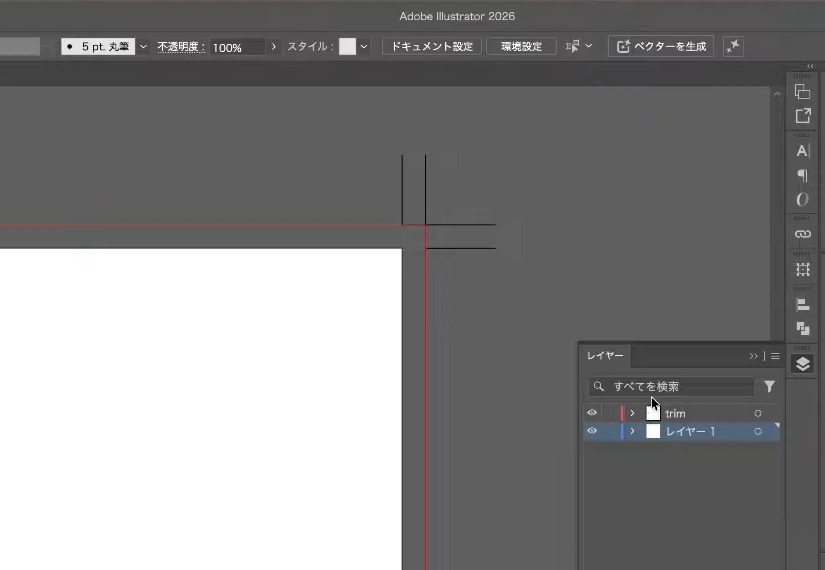Open the OpenType panel icon
Image resolution: width=825 pixels, height=570 pixels.
tap(802, 199)
